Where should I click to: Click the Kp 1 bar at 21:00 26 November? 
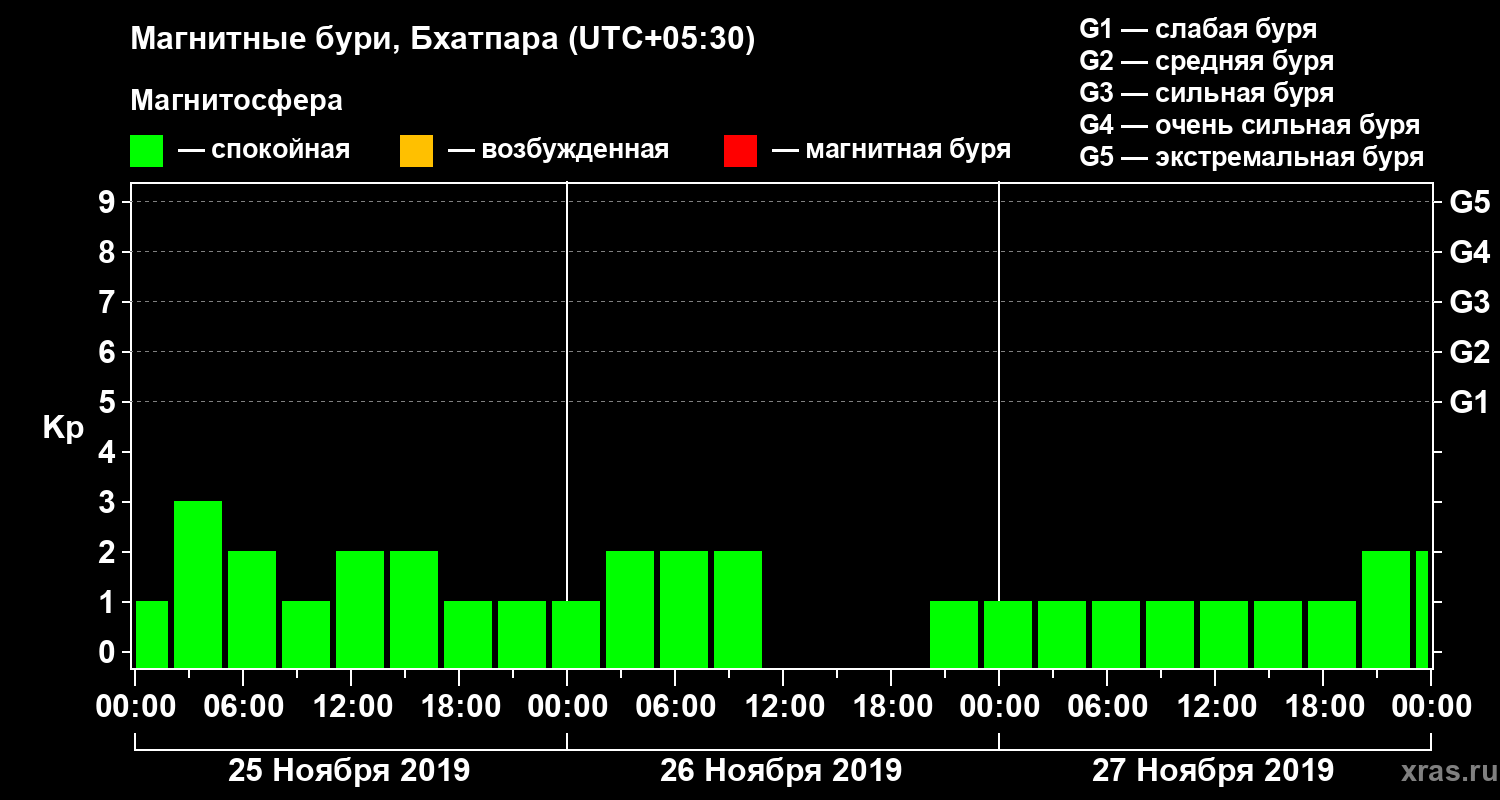click(954, 634)
